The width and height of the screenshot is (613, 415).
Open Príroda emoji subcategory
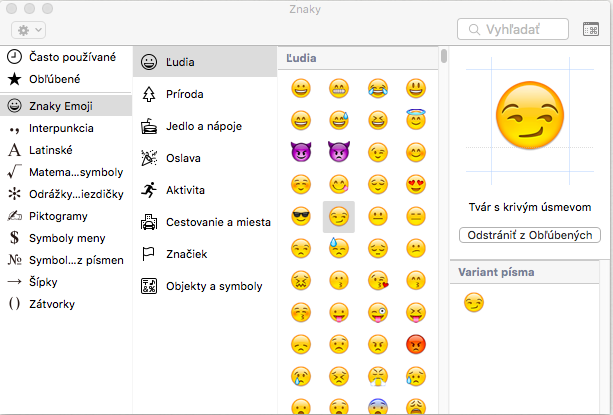(205, 94)
